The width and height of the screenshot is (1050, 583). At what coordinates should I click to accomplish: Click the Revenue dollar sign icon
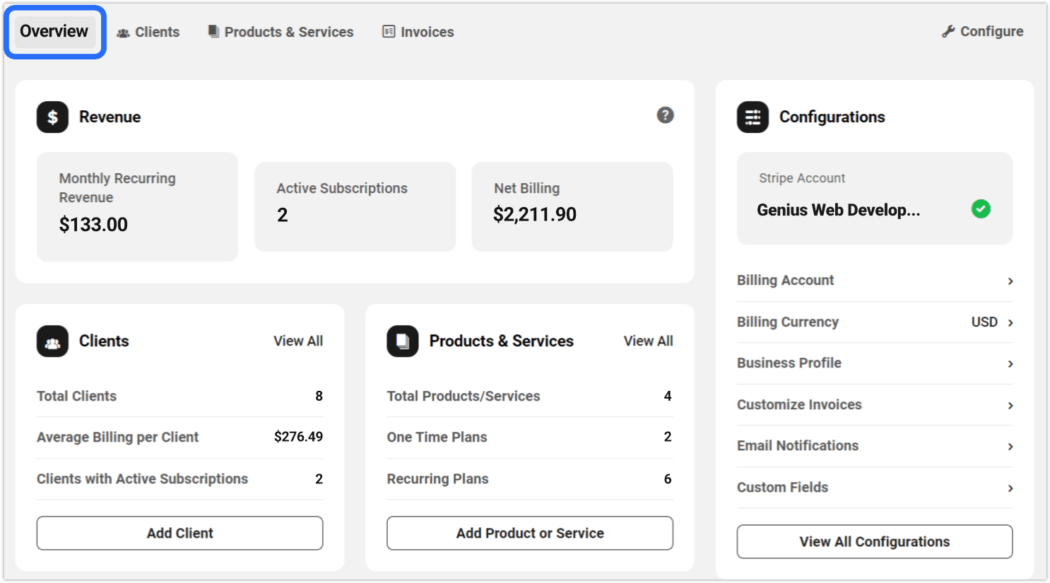[52, 117]
